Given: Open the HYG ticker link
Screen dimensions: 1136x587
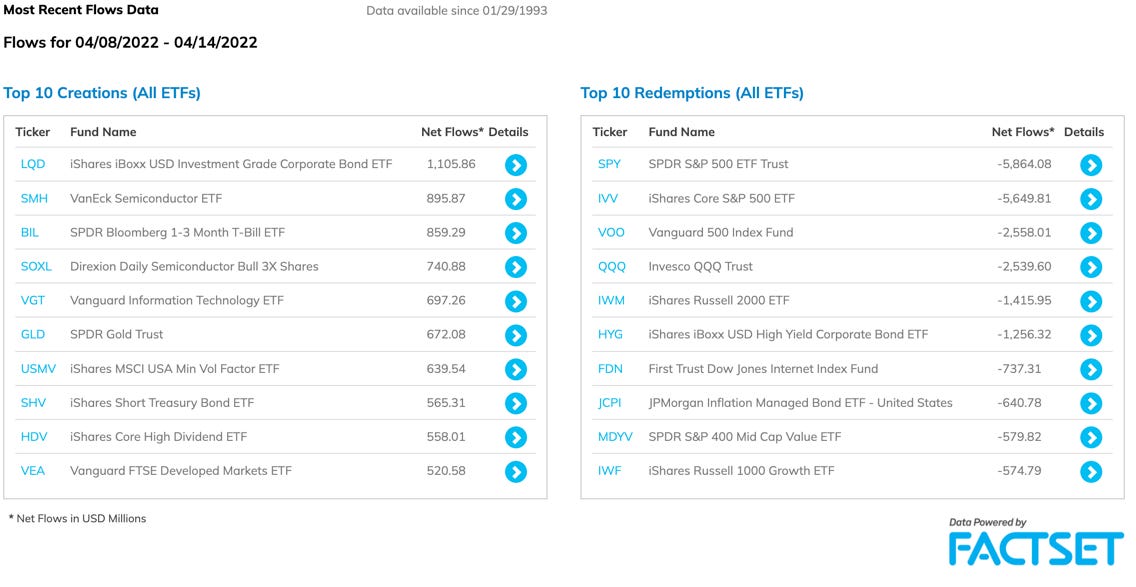Looking at the screenshot, I should [x=610, y=334].
